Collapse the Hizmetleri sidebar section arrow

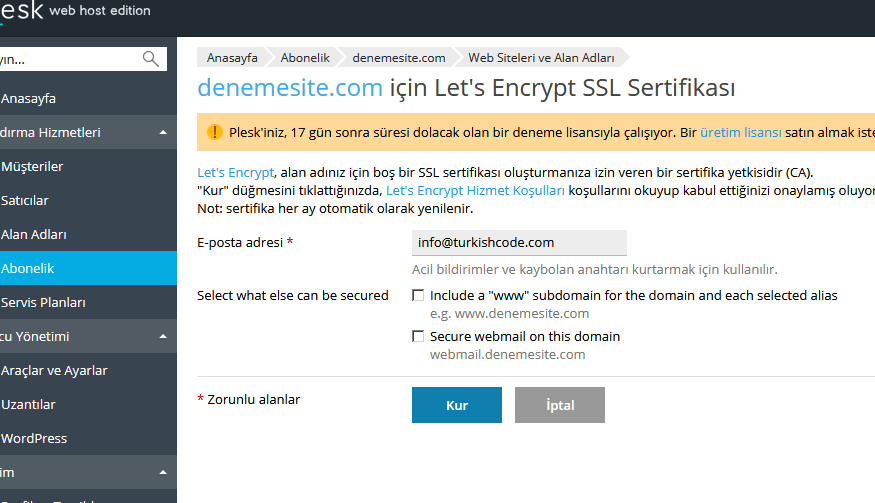pyautogui.click(x=163, y=132)
